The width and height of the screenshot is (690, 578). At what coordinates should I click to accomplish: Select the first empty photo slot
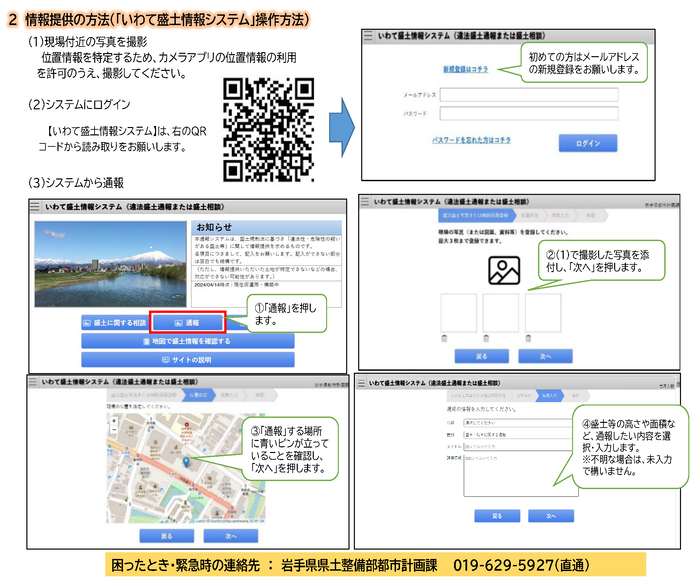[459, 313]
